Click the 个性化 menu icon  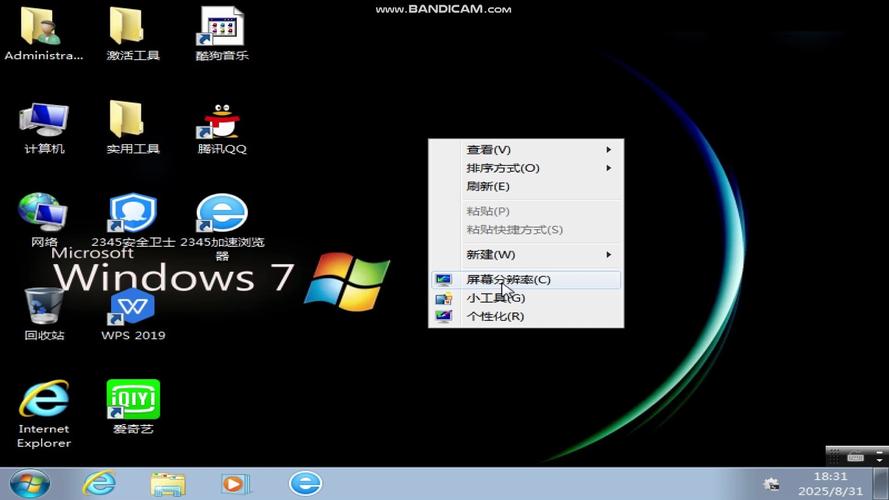click(443, 316)
